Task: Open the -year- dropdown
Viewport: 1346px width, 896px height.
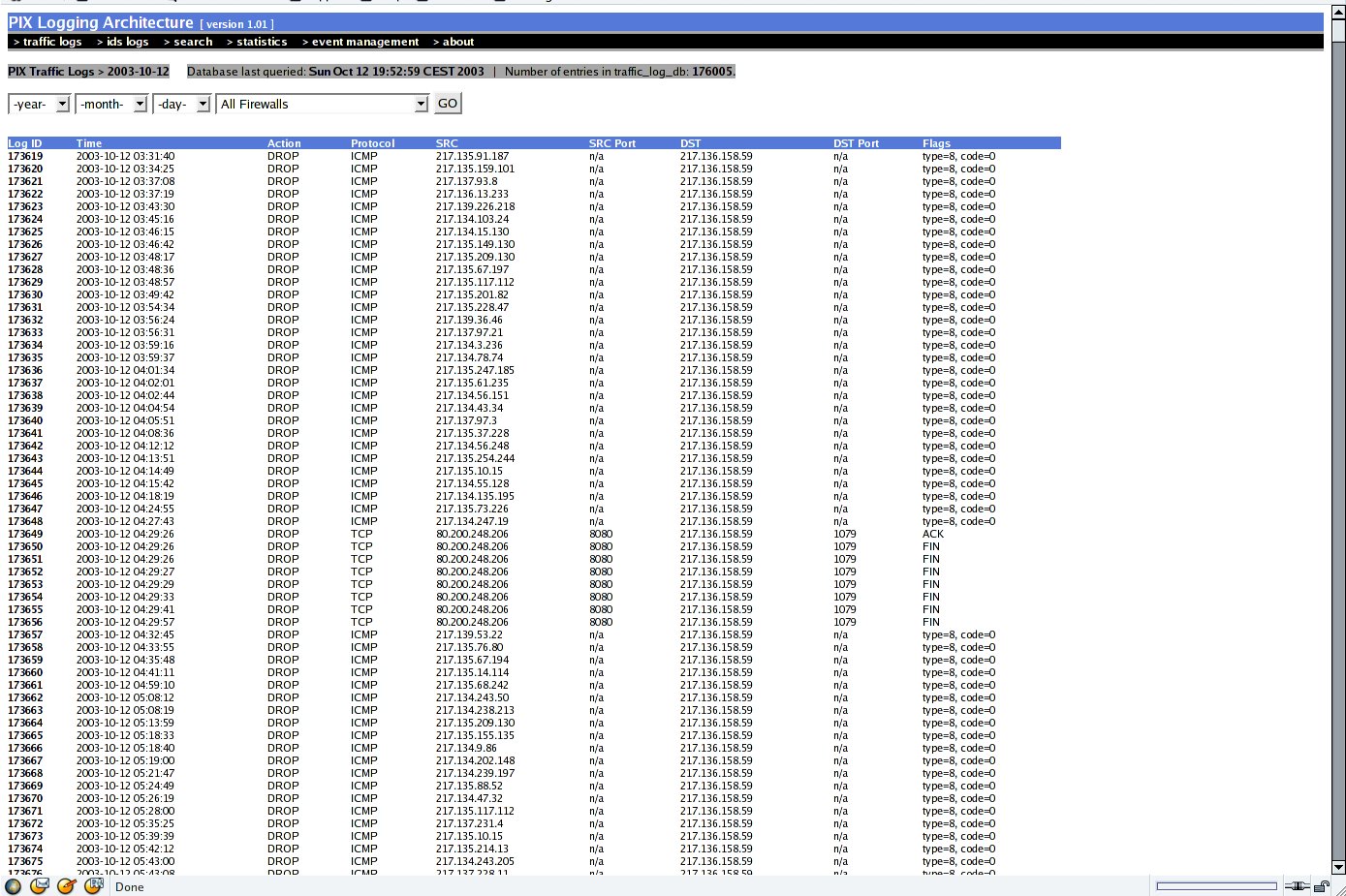Action: tap(39, 104)
